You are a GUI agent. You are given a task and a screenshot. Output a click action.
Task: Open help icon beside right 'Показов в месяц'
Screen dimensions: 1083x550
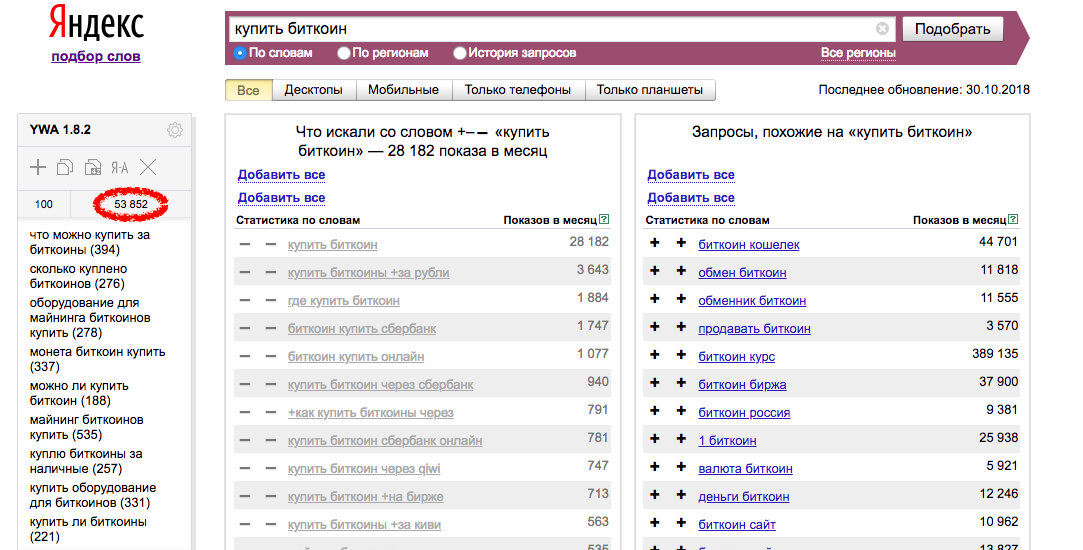pos(1013,220)
